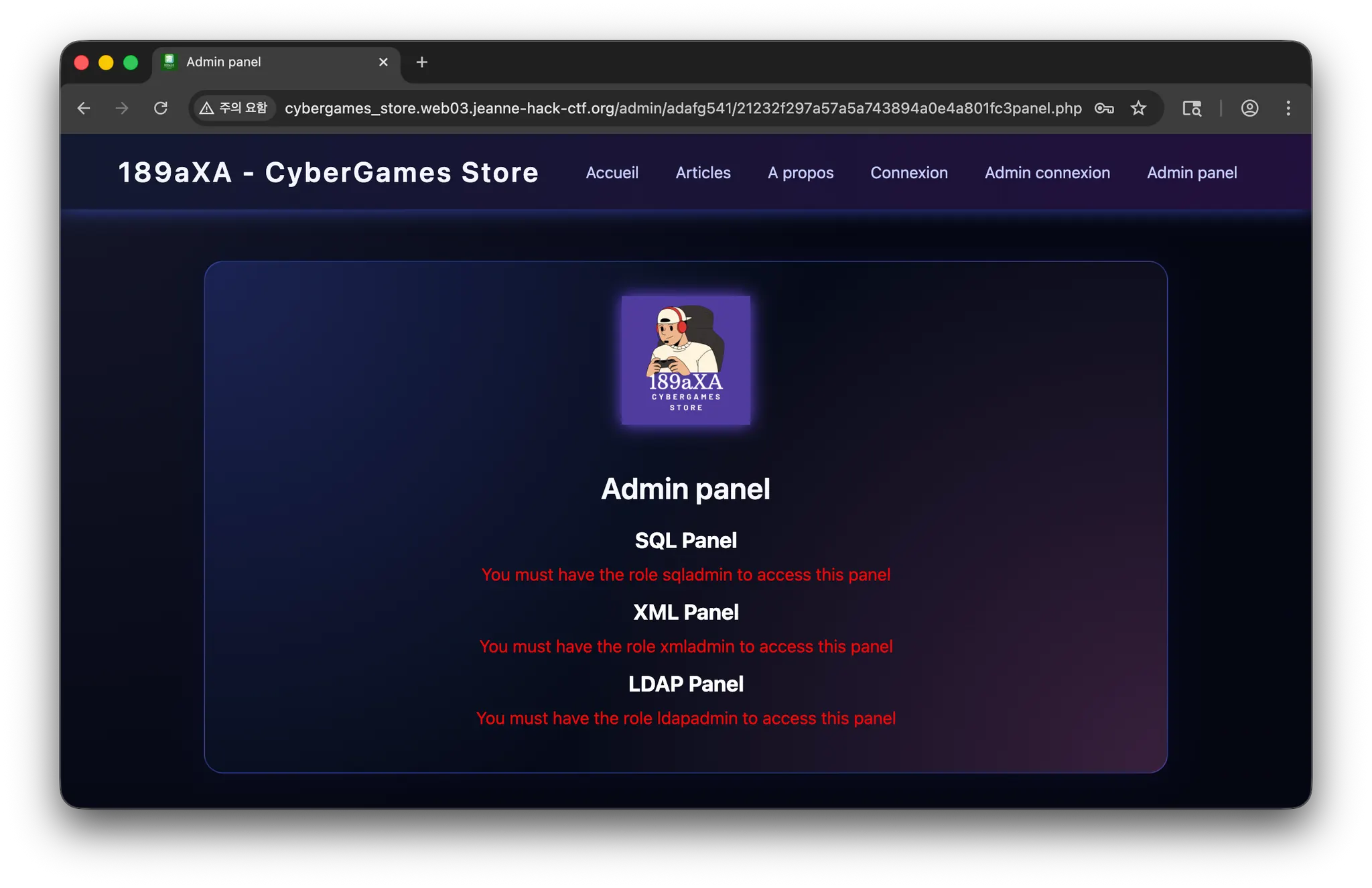Screen dimensions: 1372x888
Task: Open the browser profile icon
Action: 1249,108
